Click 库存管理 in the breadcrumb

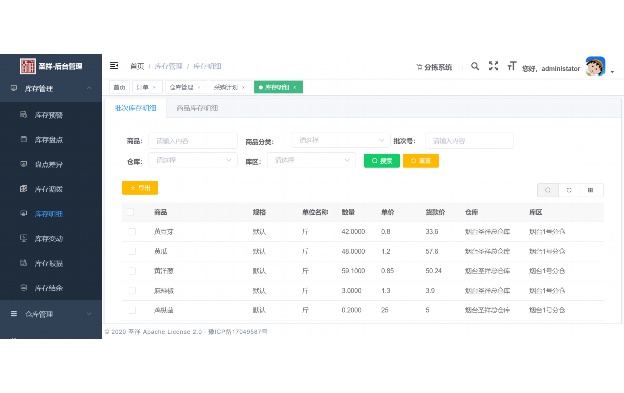point(168,66)
